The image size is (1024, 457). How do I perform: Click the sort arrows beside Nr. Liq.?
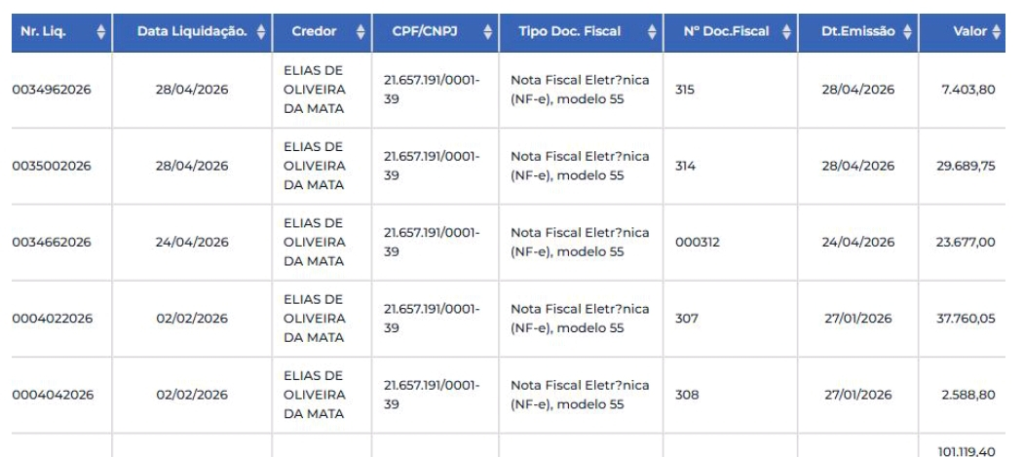click(101, 32)
